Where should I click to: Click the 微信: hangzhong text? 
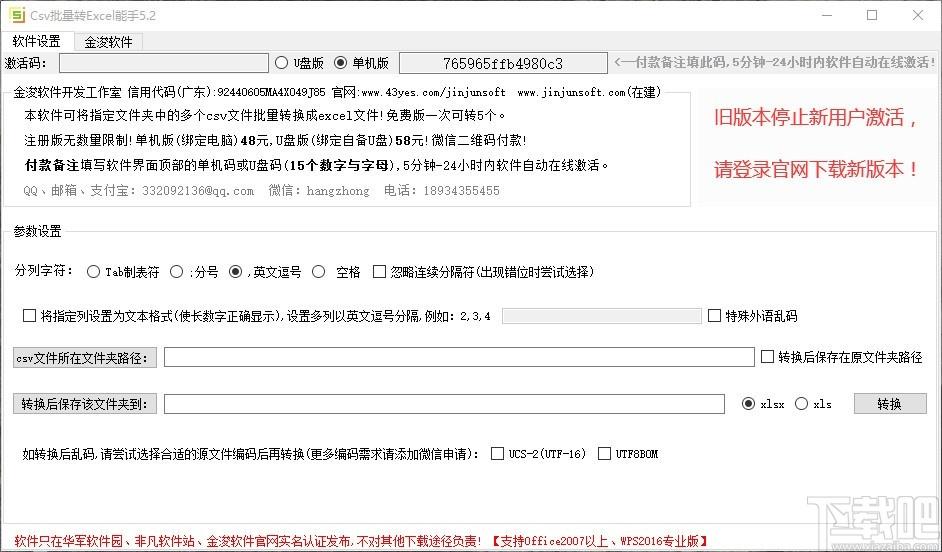[x=319, y=191]
